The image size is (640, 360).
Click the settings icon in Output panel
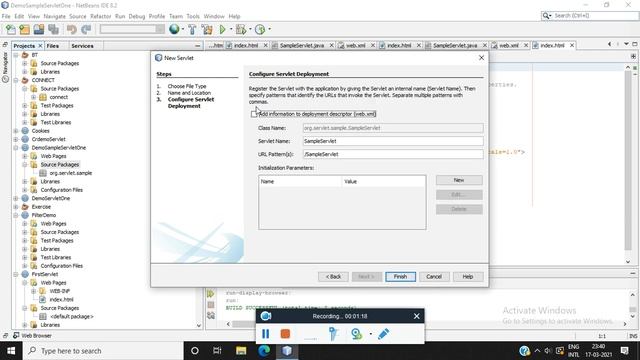[x=211, y=315]
